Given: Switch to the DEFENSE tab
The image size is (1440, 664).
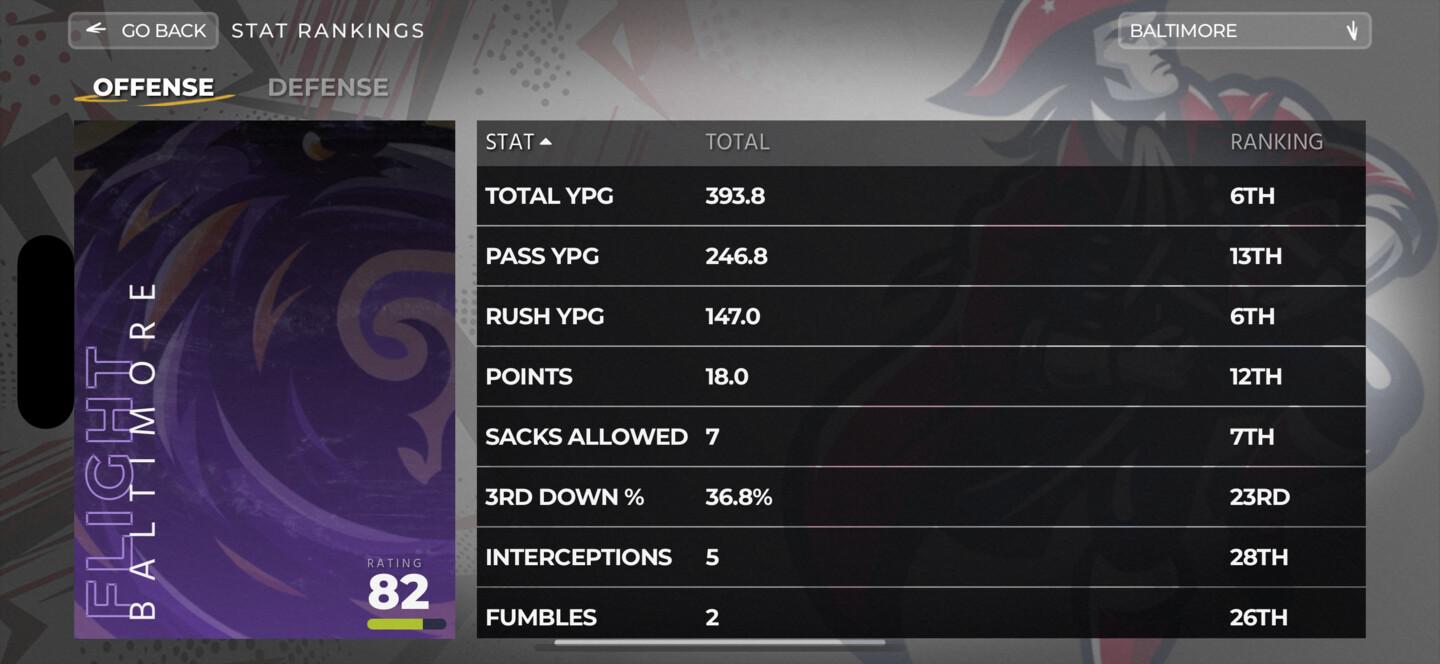Looking at the screenshot, I should [328, 87].
